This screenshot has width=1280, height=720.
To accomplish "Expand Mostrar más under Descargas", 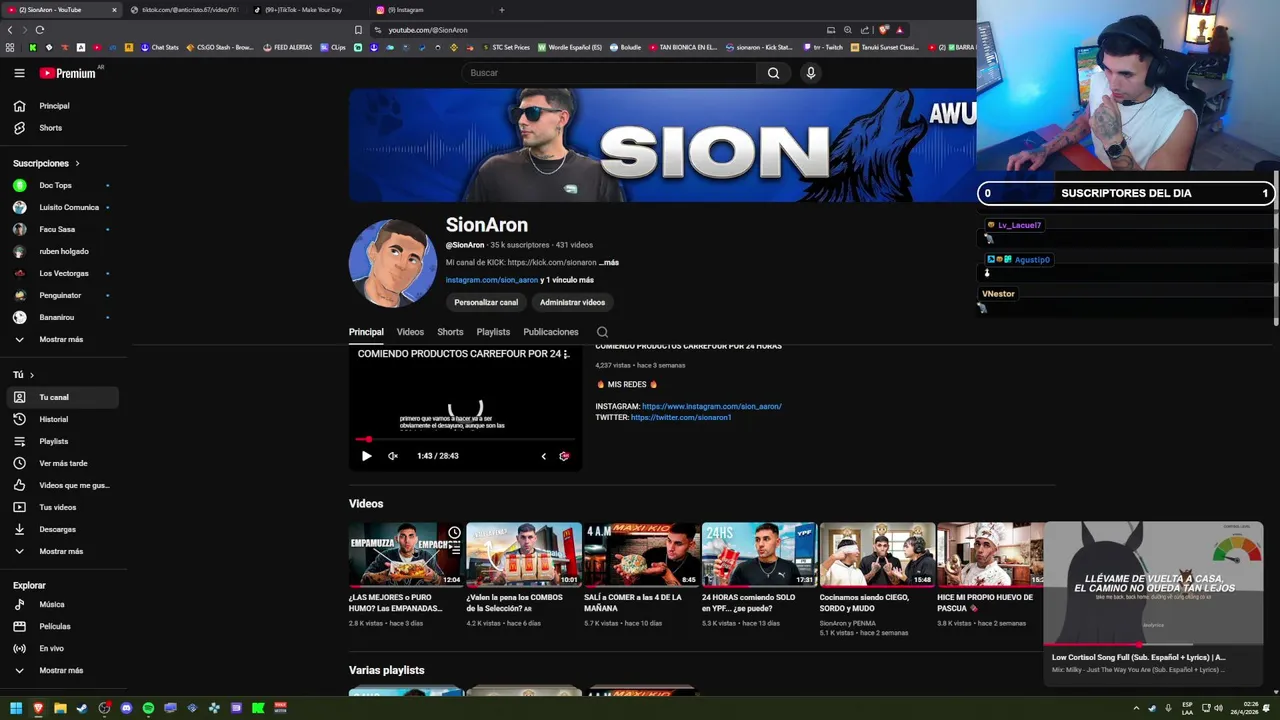I will pyautogui.click(x=64, y=551).
